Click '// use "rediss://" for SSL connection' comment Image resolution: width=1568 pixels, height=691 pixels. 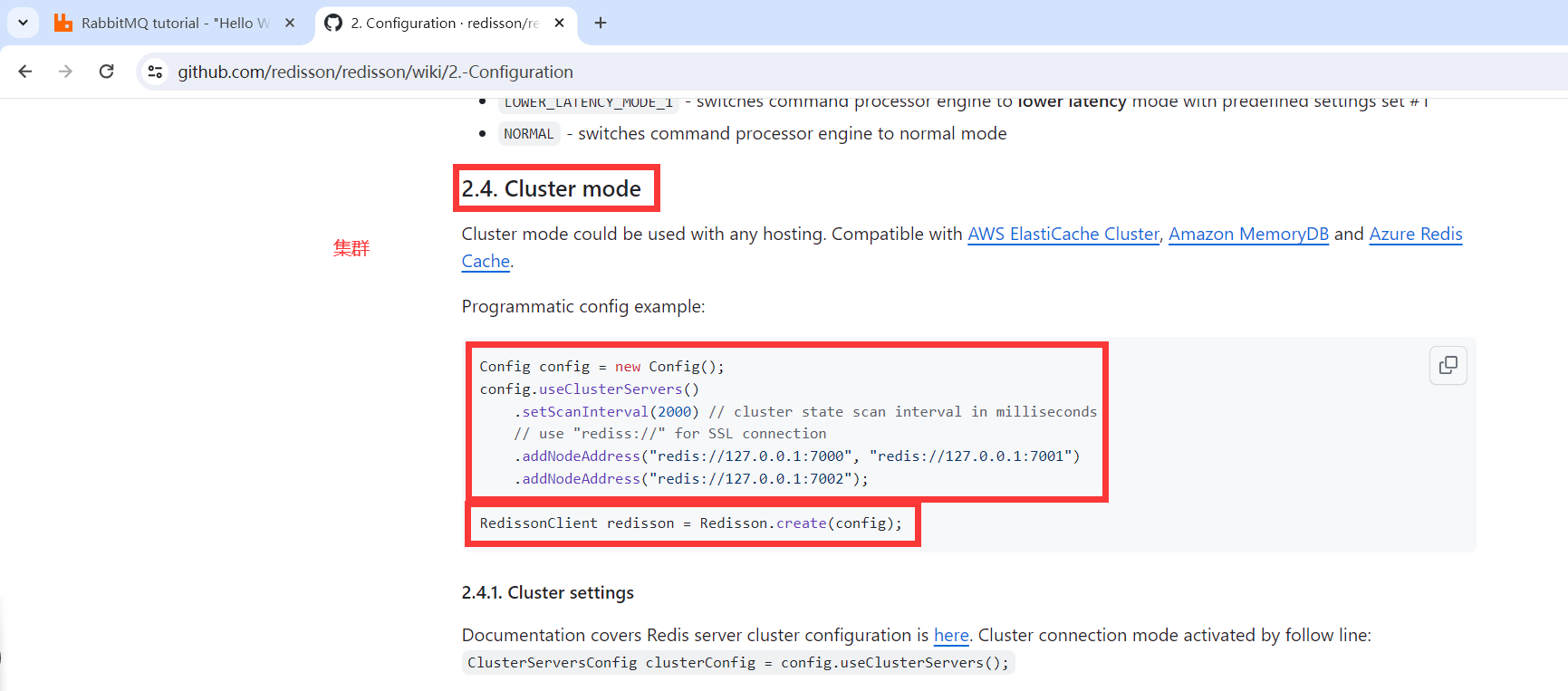coord(670,434)
